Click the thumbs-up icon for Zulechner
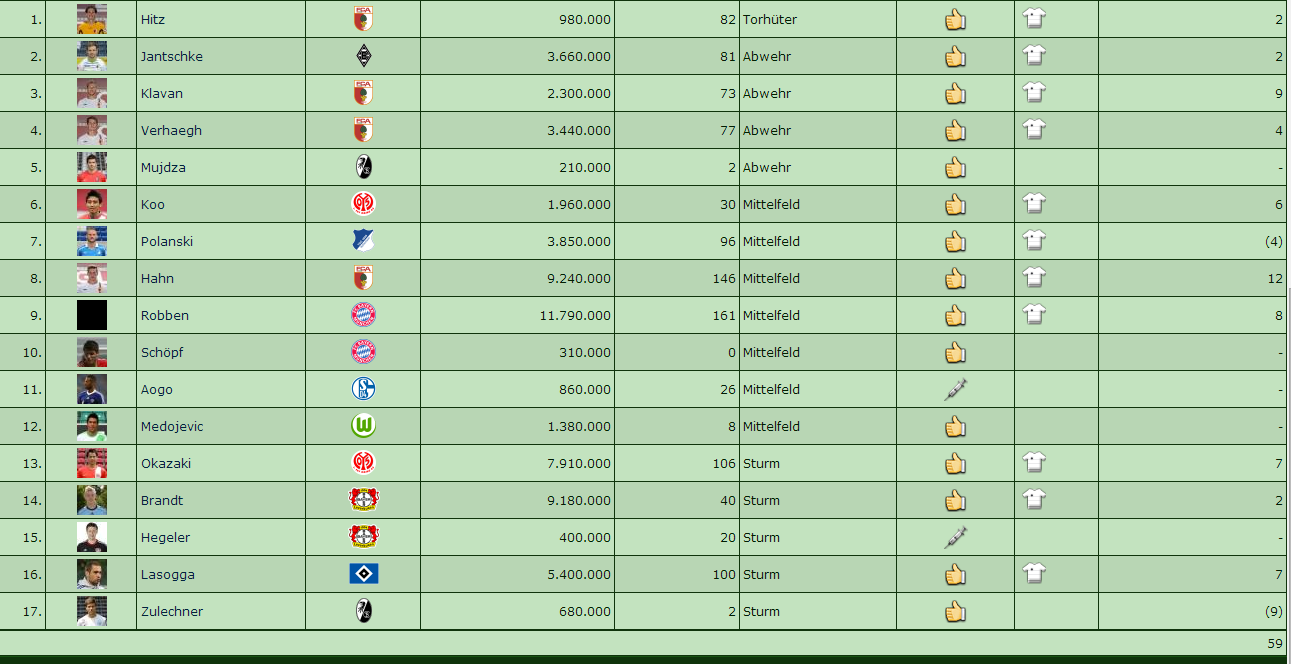 pyautogui.click(x=955, y=611)
